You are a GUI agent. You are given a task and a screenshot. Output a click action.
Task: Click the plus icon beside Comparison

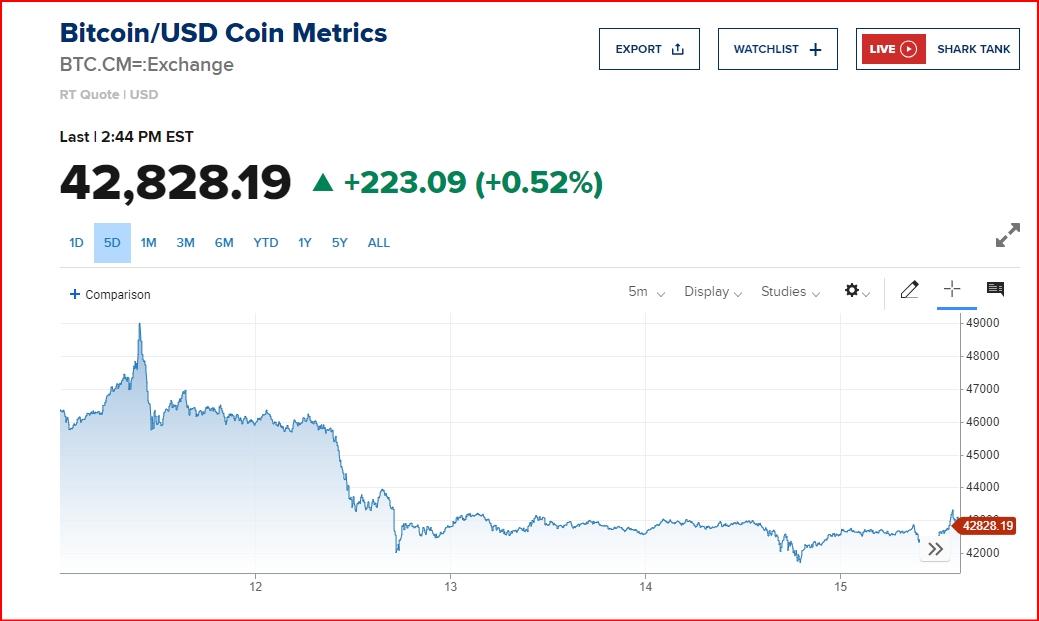tap(74, 294)
